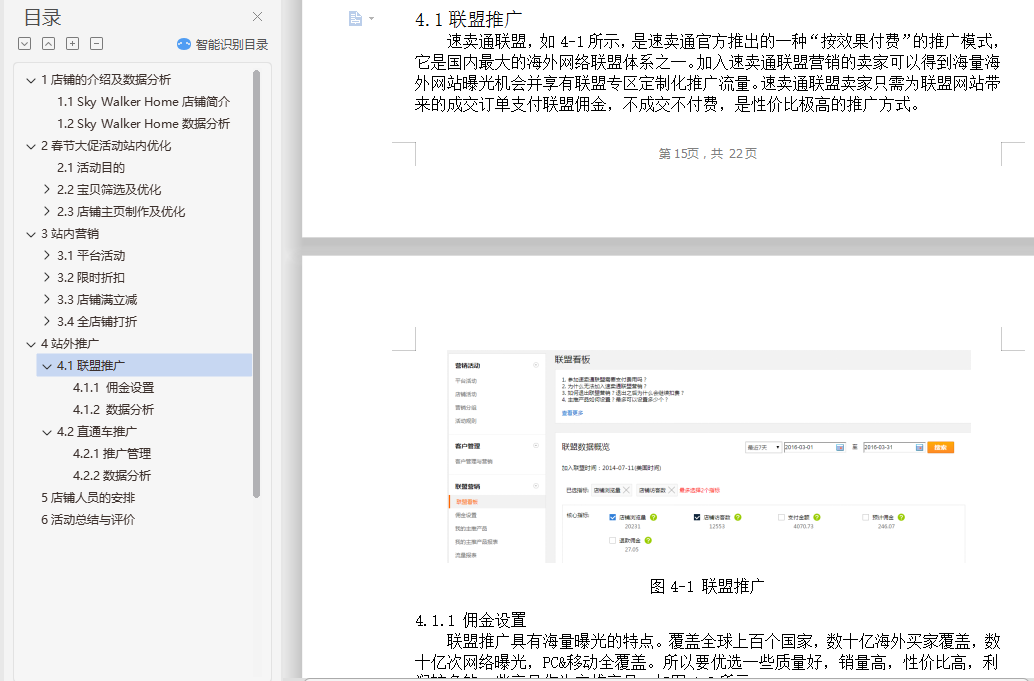Expand the '3.3 店铺满立减' entry
Screen dimensions: 1034x681
click(x=46, y=299)
